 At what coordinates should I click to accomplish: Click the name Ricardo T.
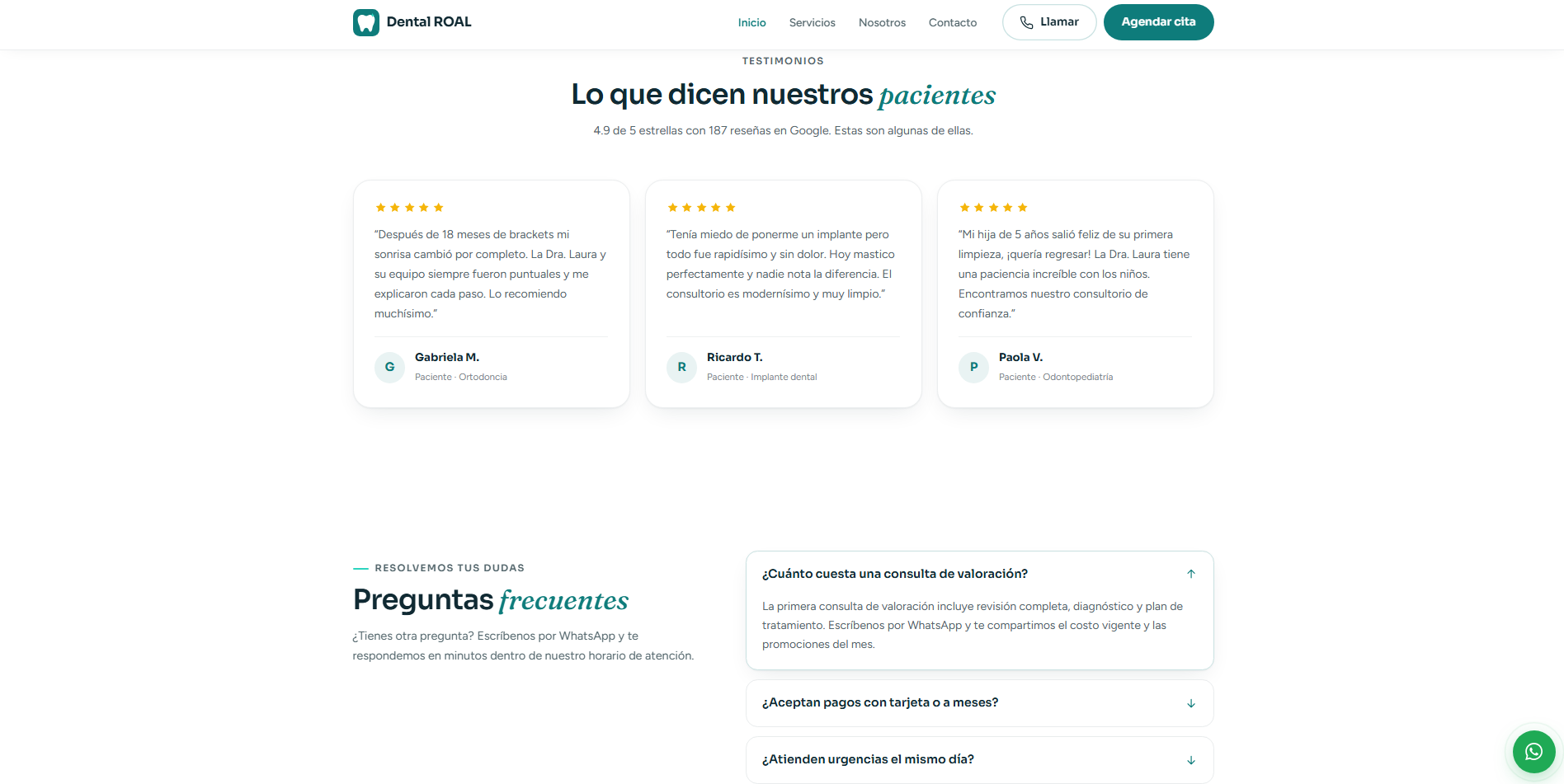[735, 357]
